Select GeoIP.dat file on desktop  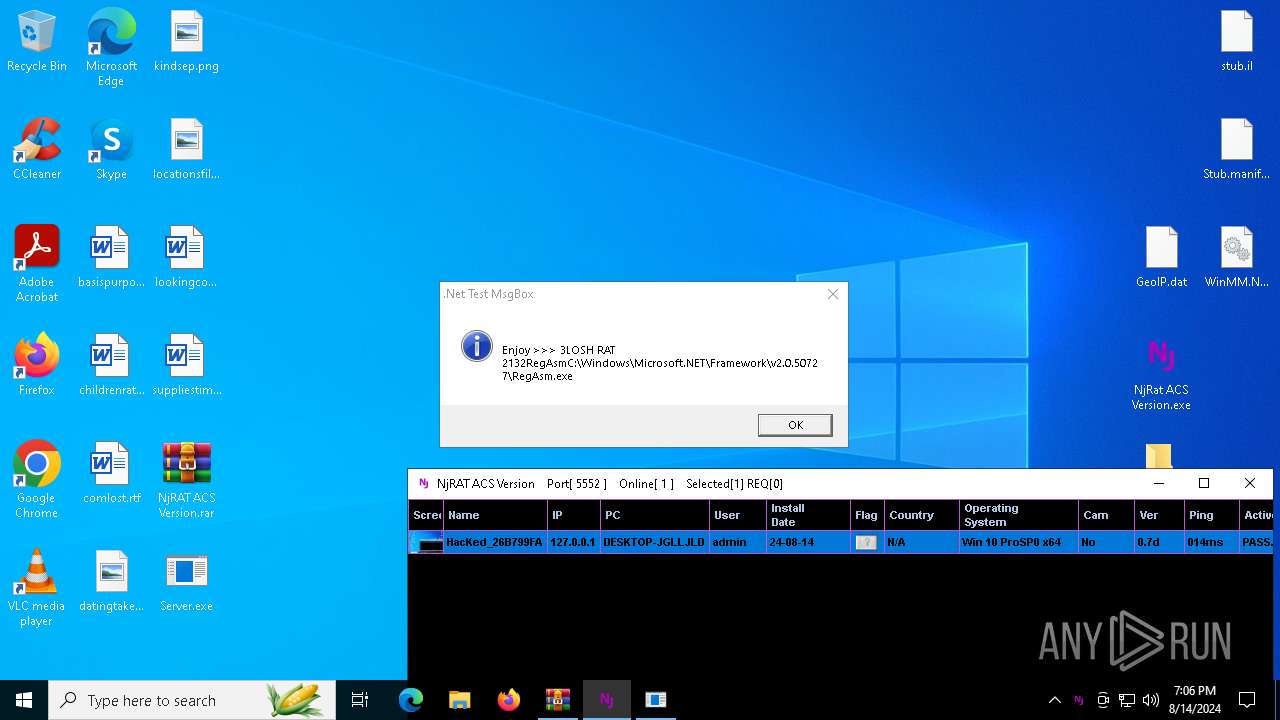(x=1162, y=258)
